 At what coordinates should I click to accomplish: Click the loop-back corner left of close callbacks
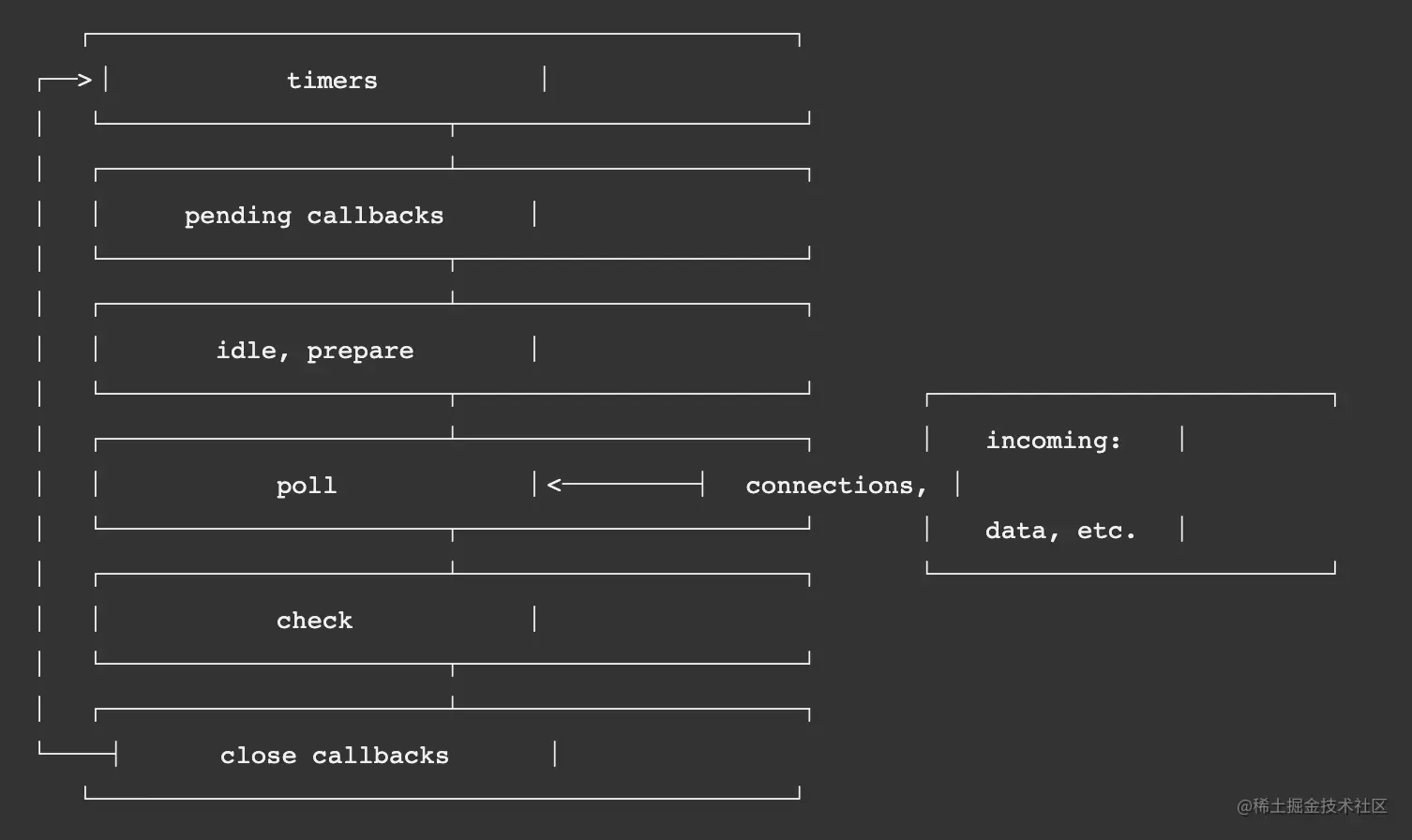click(41, 752)
